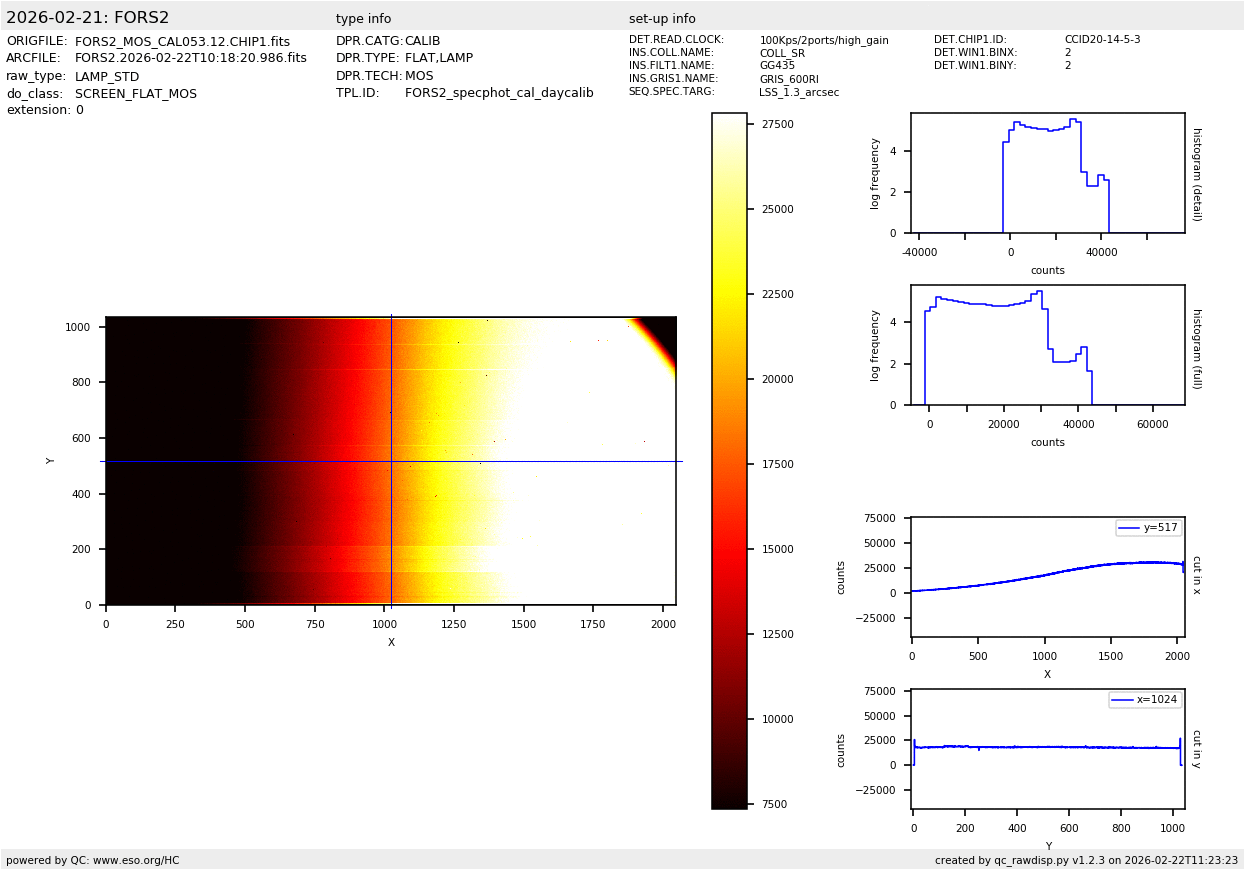The image size is (1245, 870).
Task: Click the detail histogram plot
Action: coord(1047,173)
